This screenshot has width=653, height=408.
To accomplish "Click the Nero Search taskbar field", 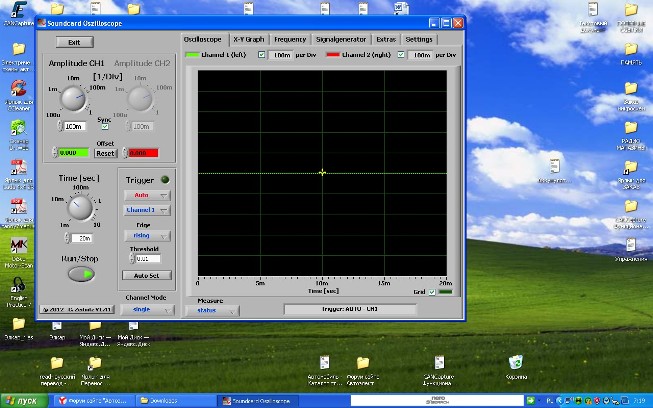I will pos(437,401).
